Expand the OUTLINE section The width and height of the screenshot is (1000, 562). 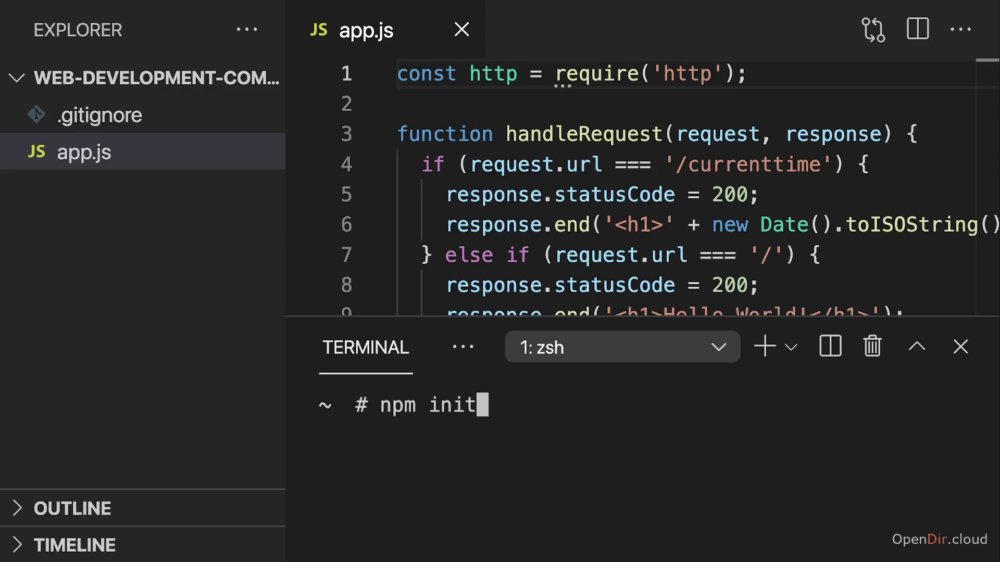(x=142, y=508)
